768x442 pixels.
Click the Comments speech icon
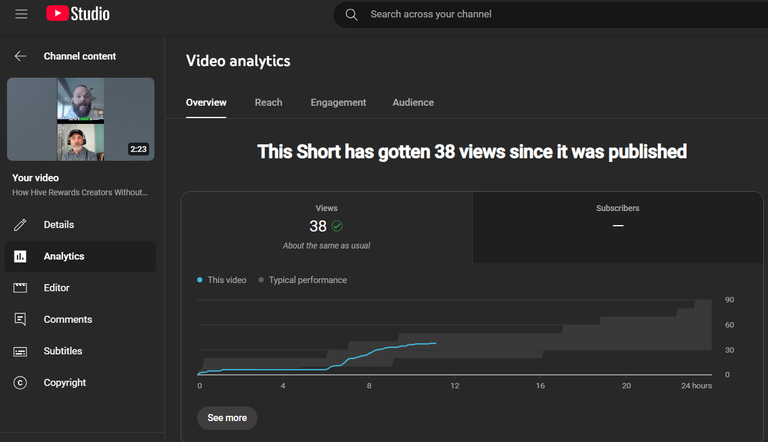pos(20,319)
